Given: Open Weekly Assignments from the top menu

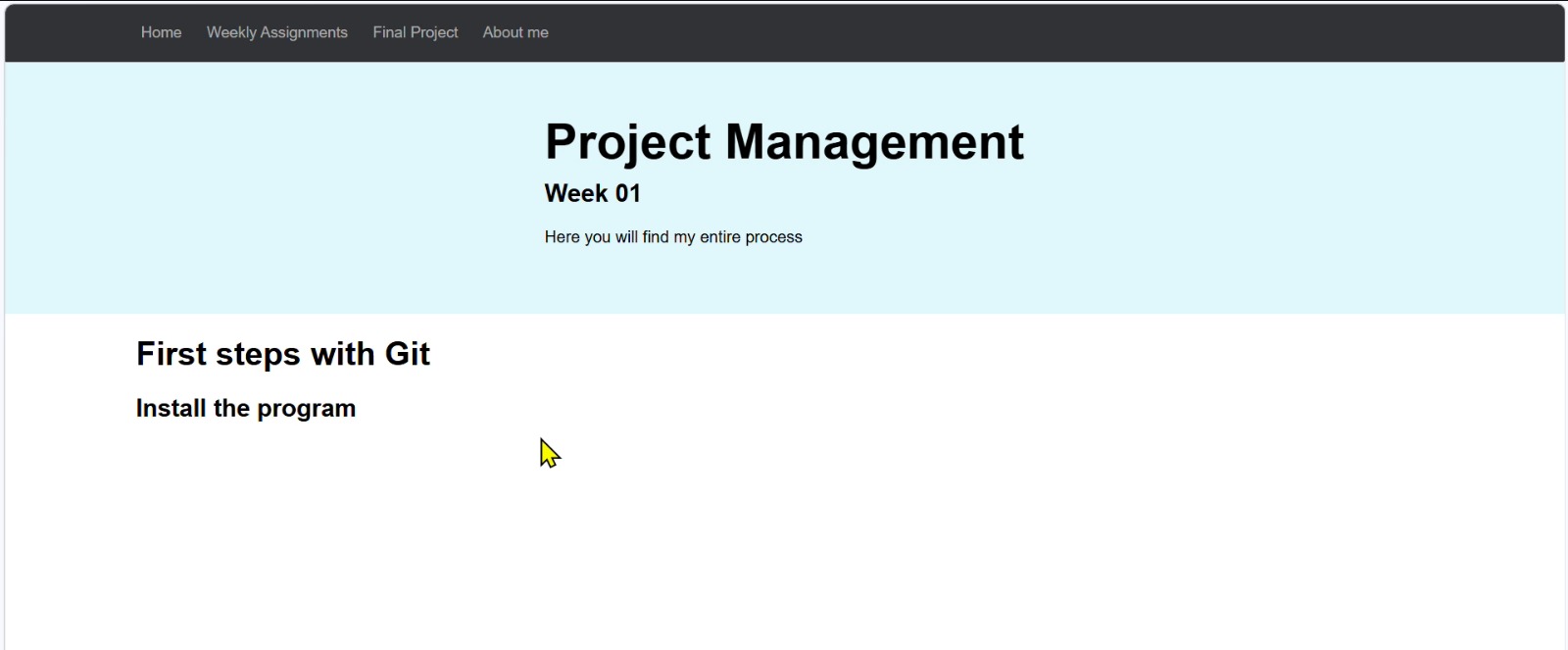Looking at the screenshot, I should (x=276, y=32).
